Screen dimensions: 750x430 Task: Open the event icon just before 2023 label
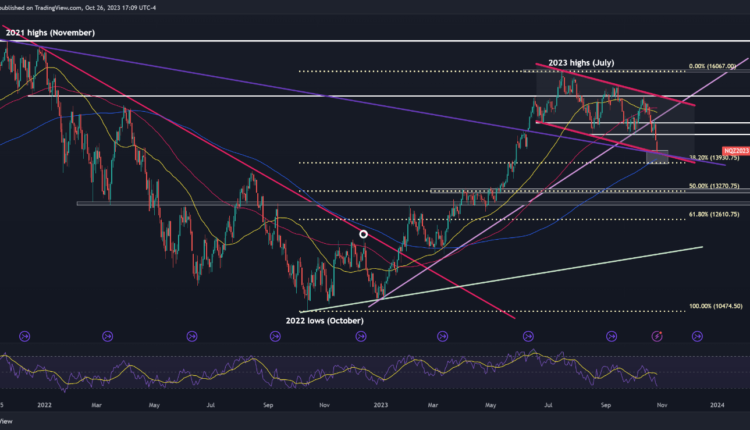point(357,335)
